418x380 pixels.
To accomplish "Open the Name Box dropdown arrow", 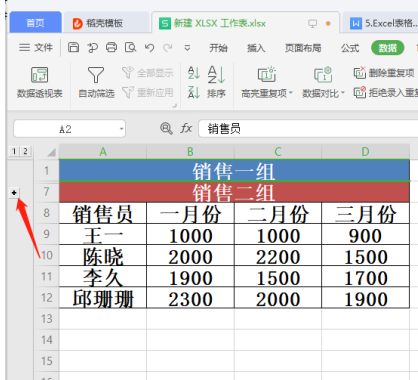I will click(x=122, y=129).
